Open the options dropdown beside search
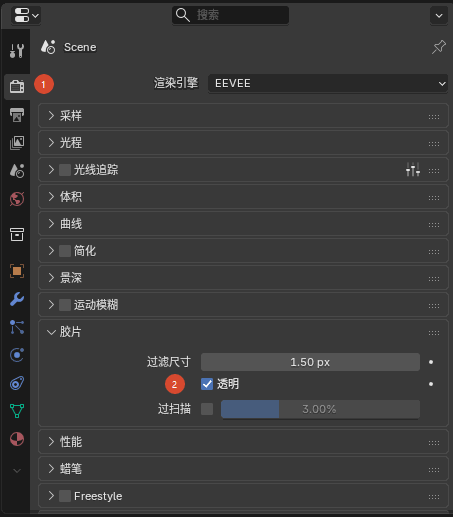Screen dimensions: 453x517 coord(439,15)
